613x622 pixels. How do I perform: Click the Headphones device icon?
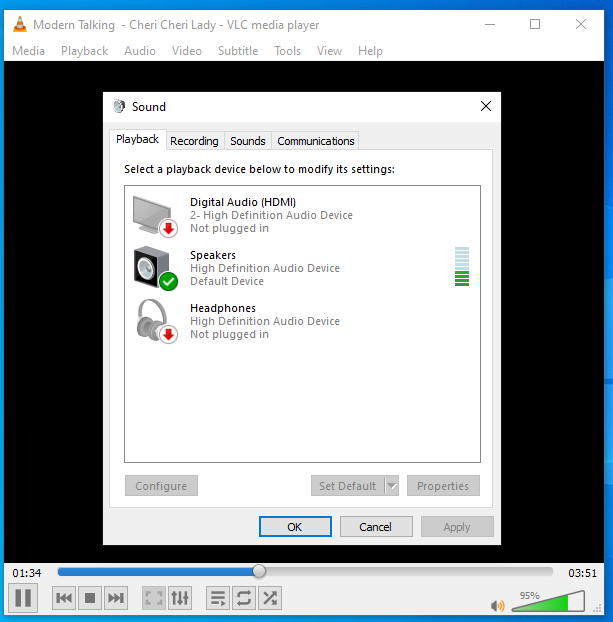click(x=156, y=321)
